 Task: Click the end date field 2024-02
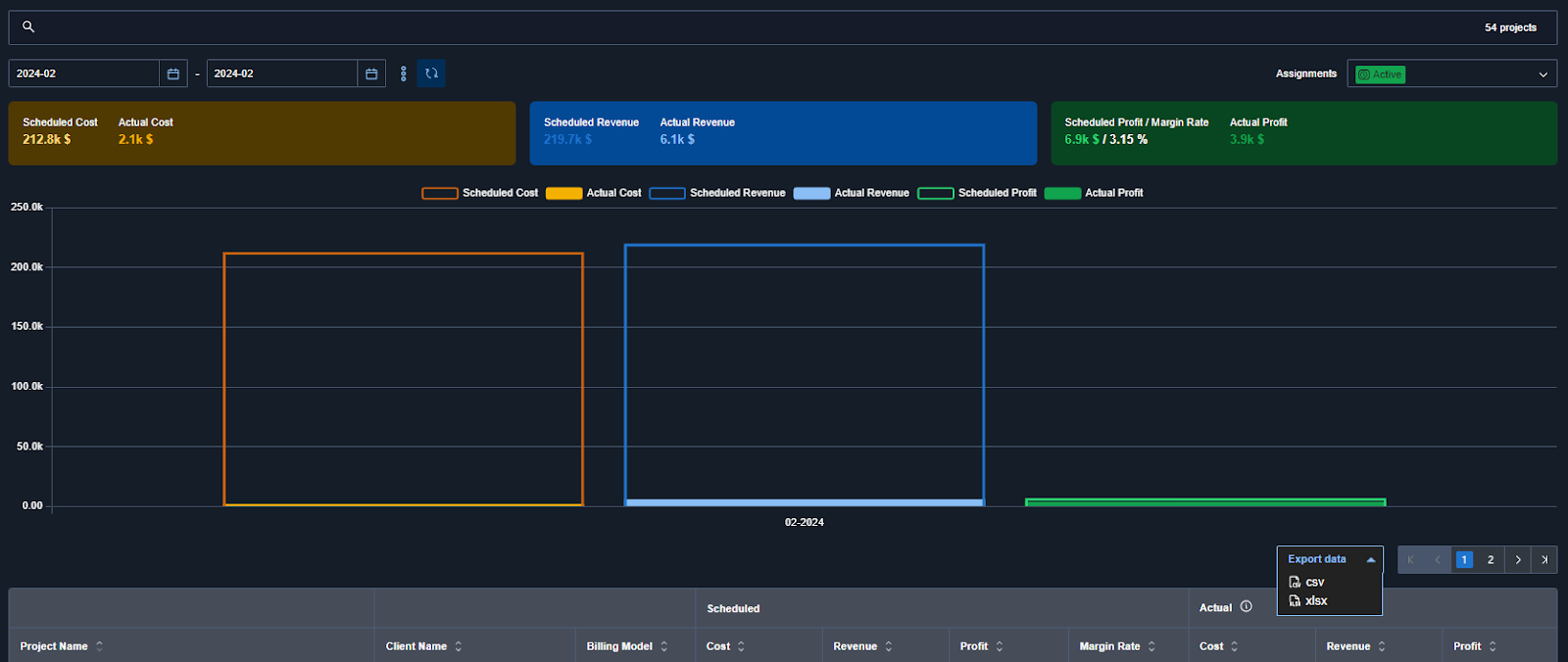click(x=282, y=73)
